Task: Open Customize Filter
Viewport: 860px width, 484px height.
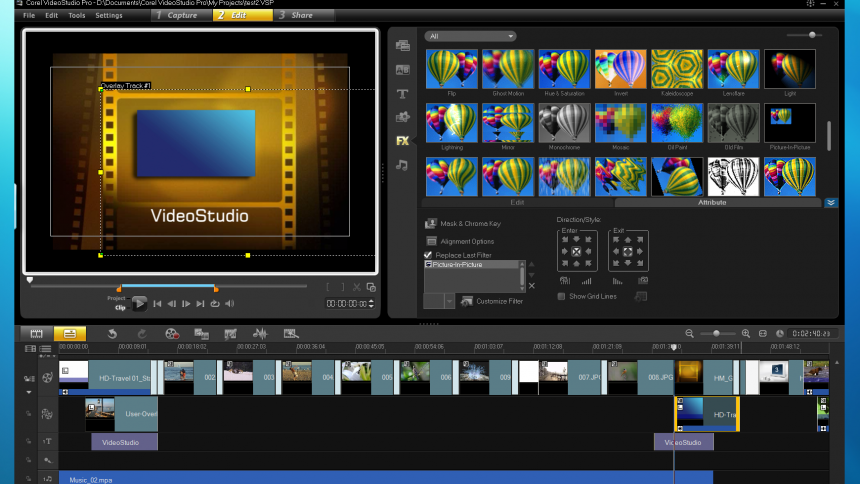Action: click(x=492, y=301)
